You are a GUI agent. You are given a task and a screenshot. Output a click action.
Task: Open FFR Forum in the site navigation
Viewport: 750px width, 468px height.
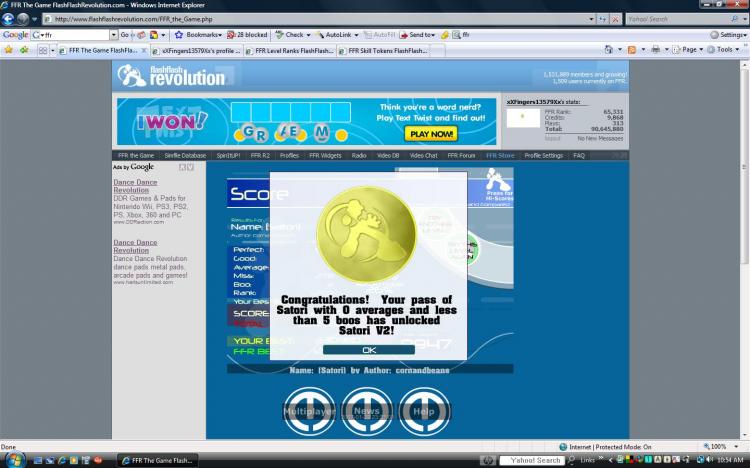[461, 156]
